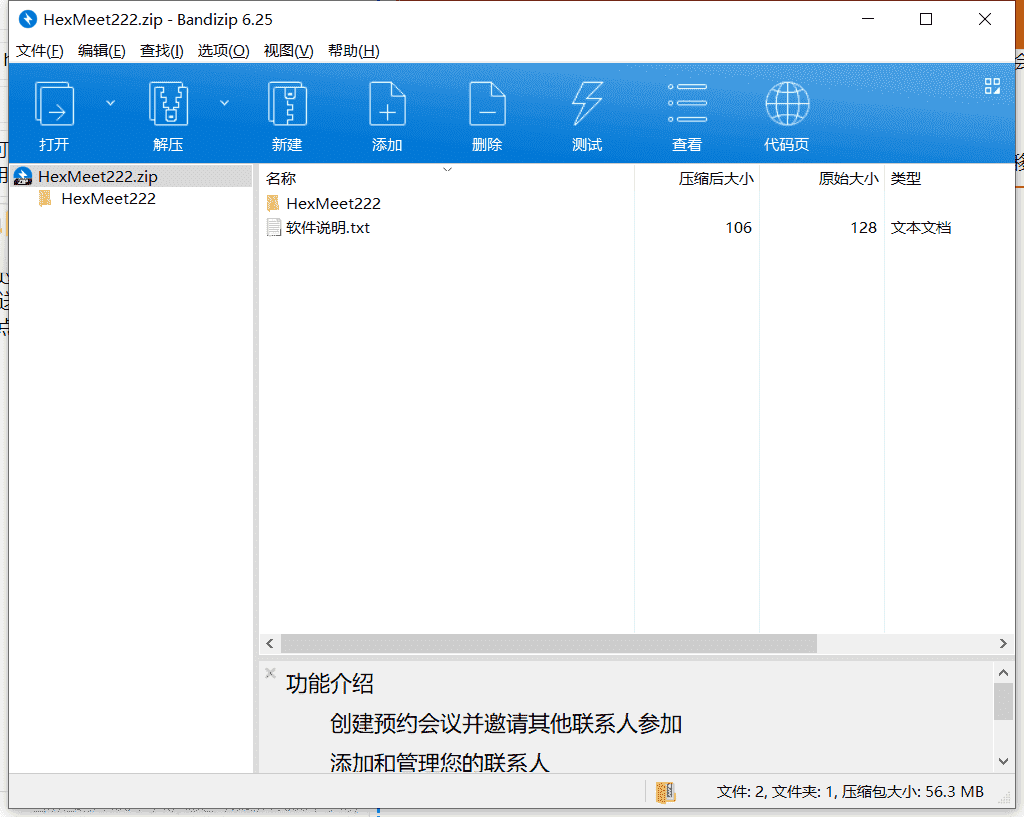This screenshot has width=1024, height=817.
Task: Open the 查找(I) menu
Action: tap(161, 51)
